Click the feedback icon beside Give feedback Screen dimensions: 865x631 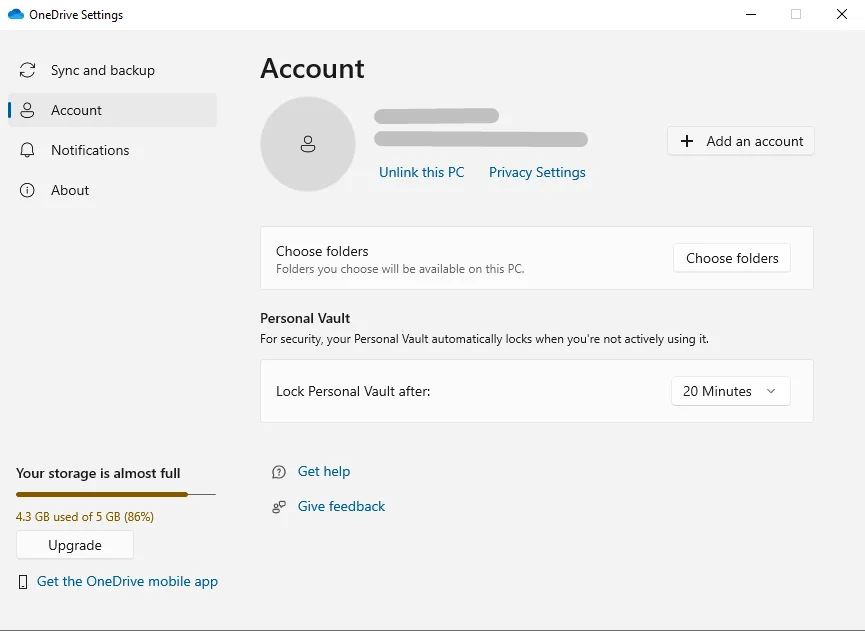point(279,507)
